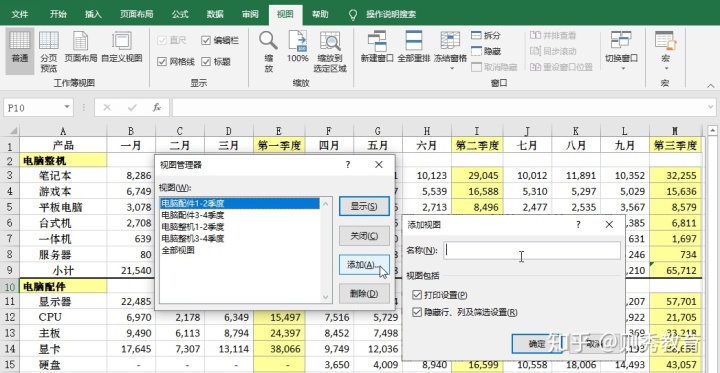Click Synchronous Scrolling (同步滚动)
The image size is (720, 373).
pos(553,51)
